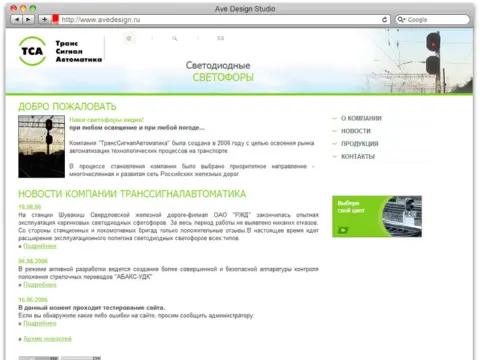Click the green banner 'Выбери свой цвет'
Screen dimensions: 480x360
(377, 216)
